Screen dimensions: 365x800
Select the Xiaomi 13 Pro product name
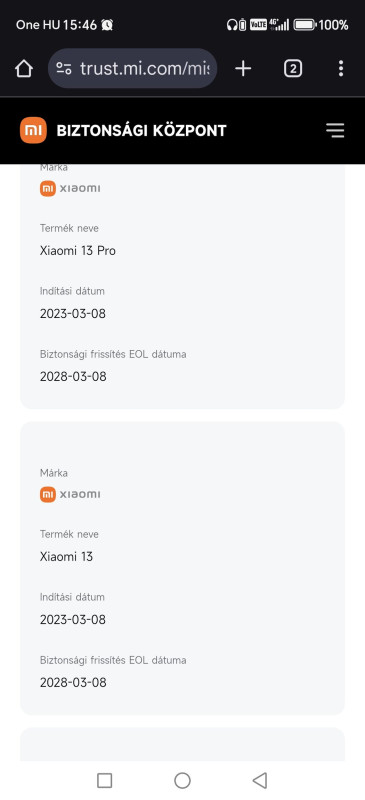click(78, 251)
